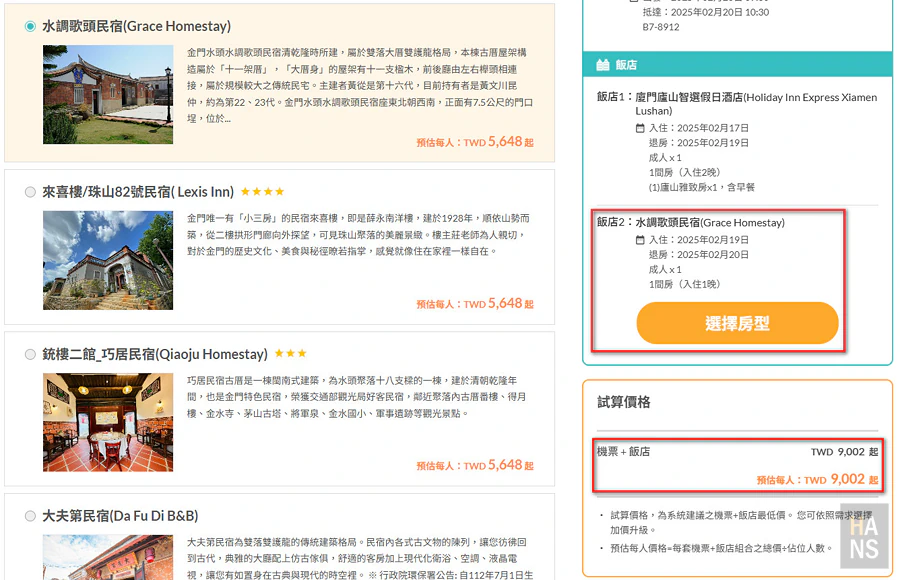Click the Lexis Inn price 預估每人 TWD 5,648 起

tap(475, 304)
